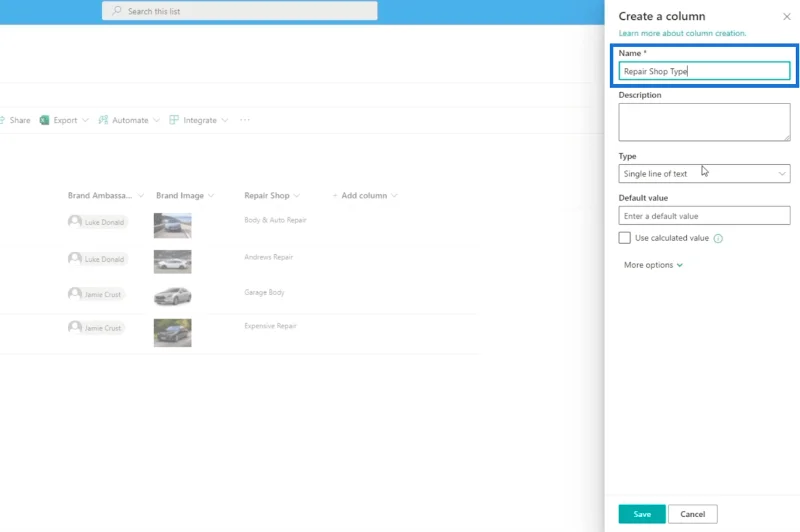Cancel column creation
Screen dimensions: 800x532
click(692, 514)
